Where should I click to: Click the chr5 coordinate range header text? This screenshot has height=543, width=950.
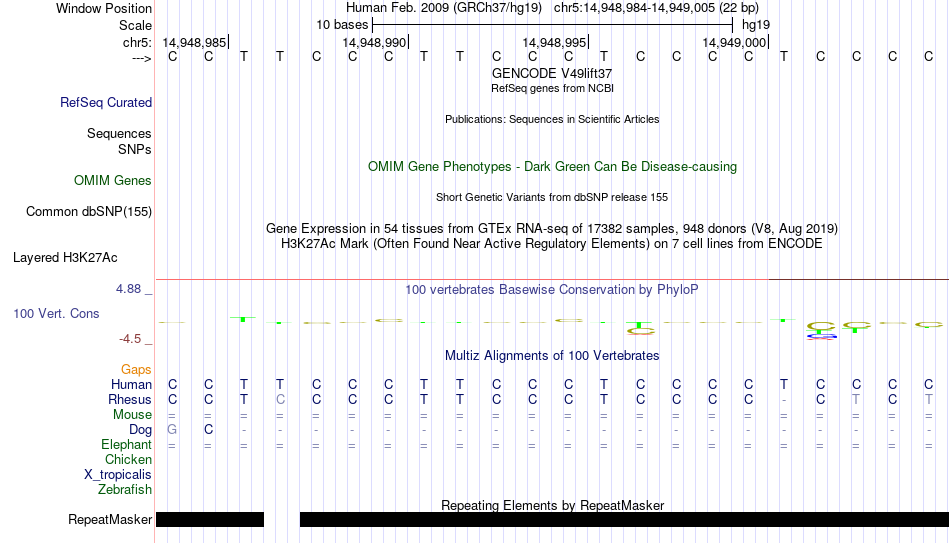point(656,8)
